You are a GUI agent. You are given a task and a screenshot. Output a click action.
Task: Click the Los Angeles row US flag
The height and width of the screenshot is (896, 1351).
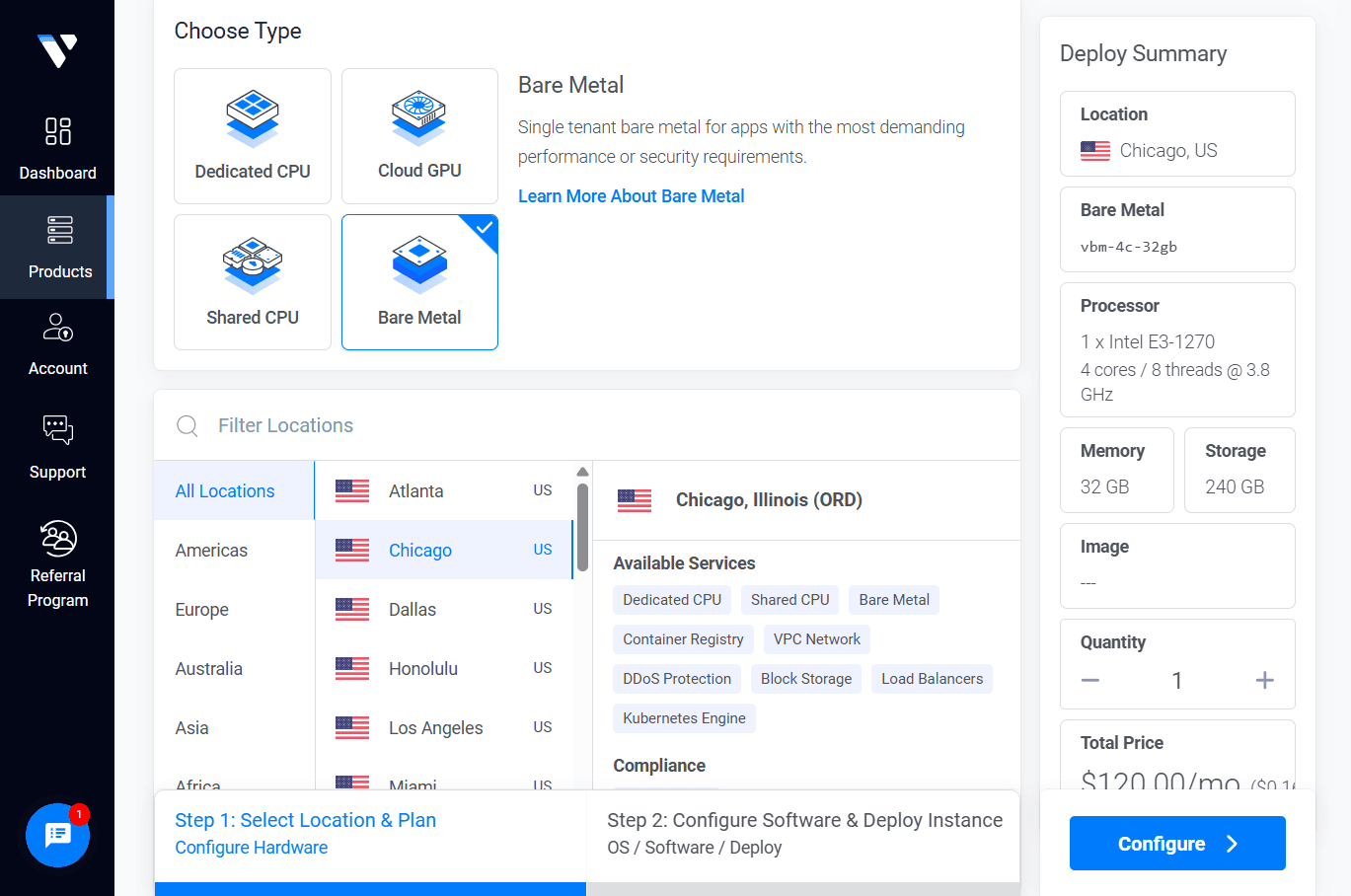pos(352,727)
